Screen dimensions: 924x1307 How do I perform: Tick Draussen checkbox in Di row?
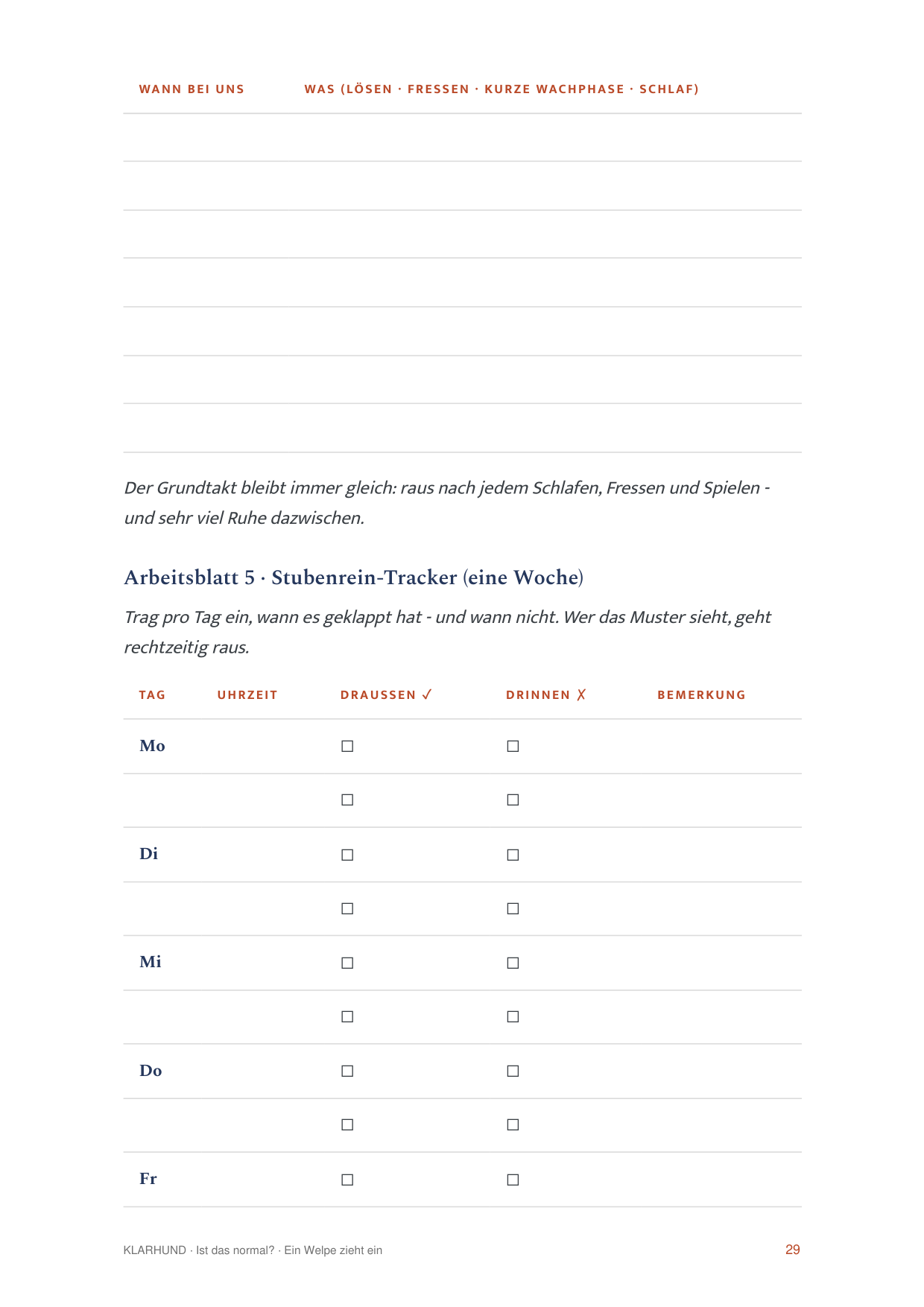(347, 855)
